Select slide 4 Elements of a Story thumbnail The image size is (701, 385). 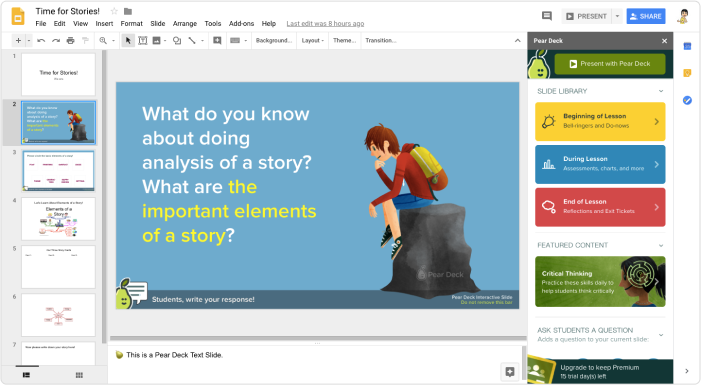(59, 219)
